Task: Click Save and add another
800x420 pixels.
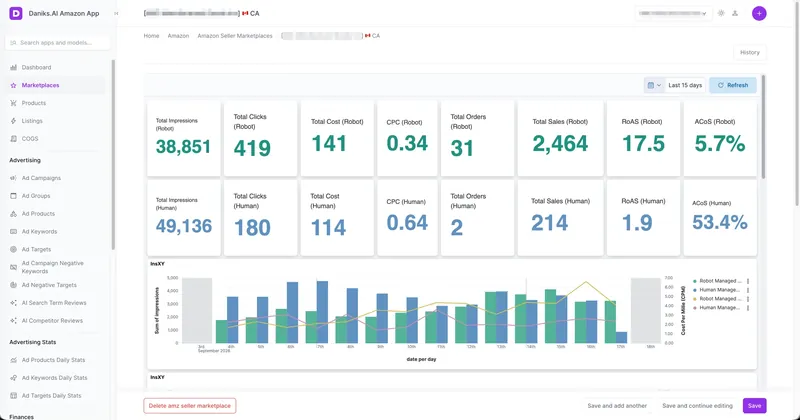Action: tap(617, 406)
